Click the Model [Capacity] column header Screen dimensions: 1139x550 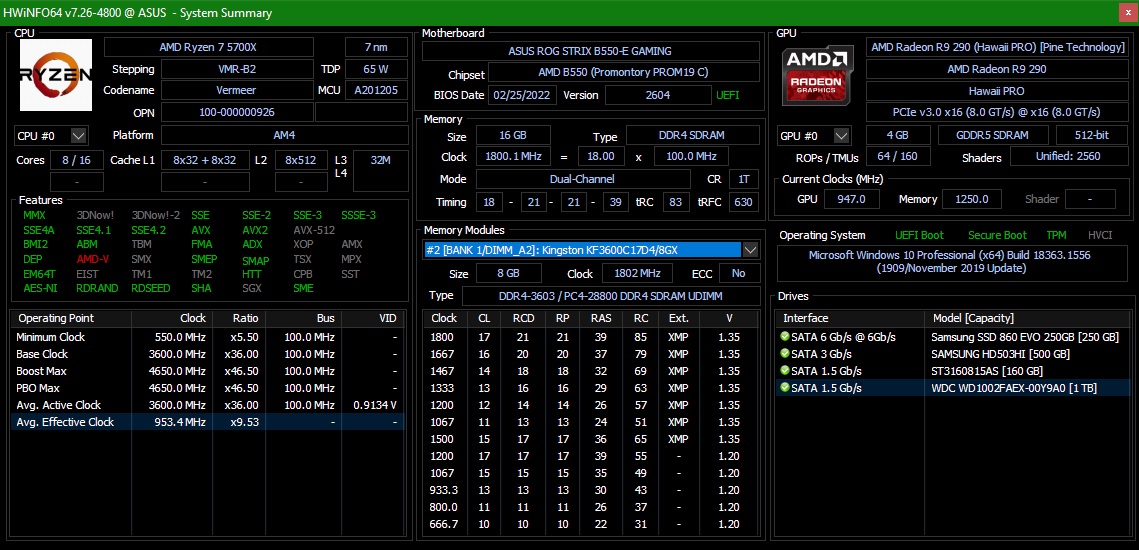[x=1027, y=318]
